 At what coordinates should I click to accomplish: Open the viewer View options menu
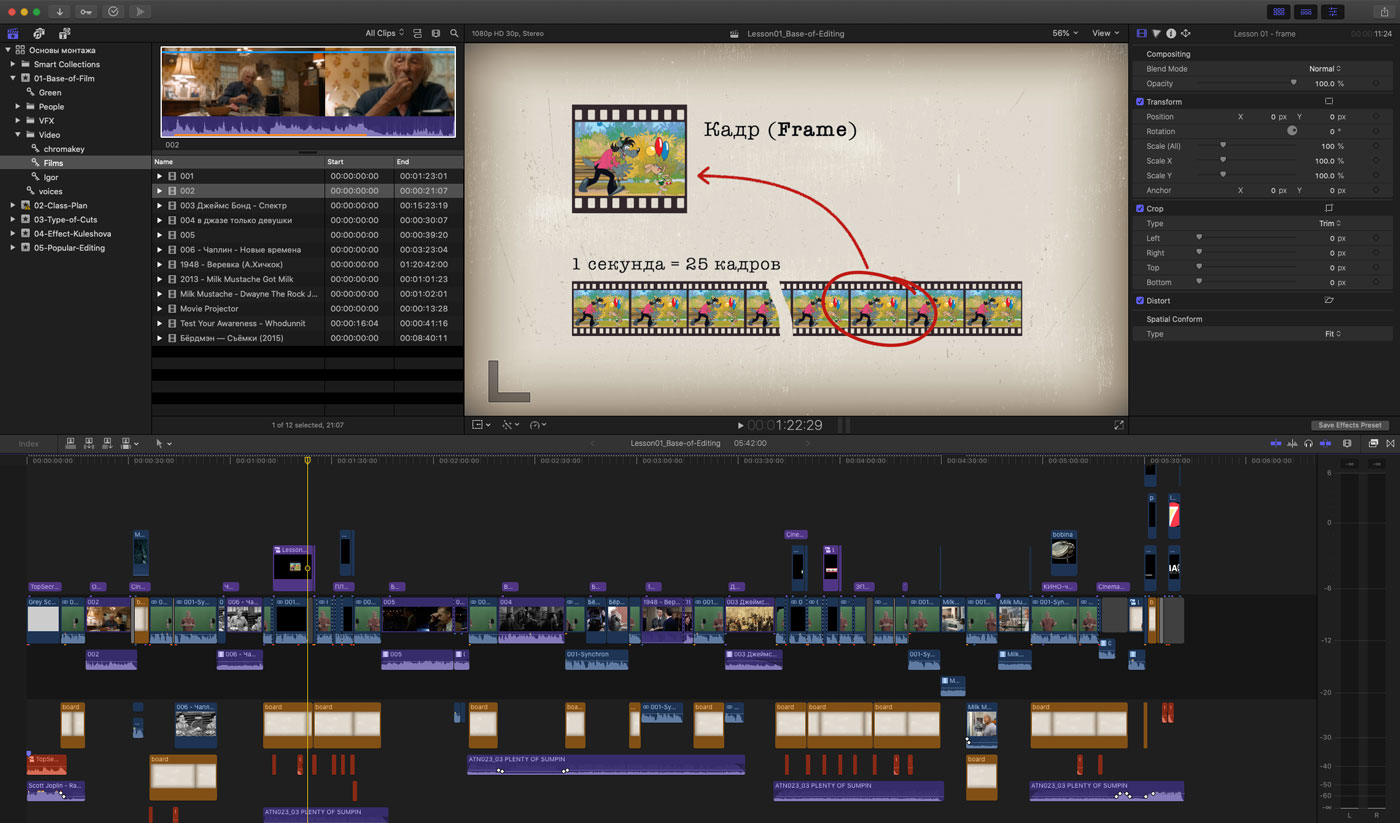1105,33
